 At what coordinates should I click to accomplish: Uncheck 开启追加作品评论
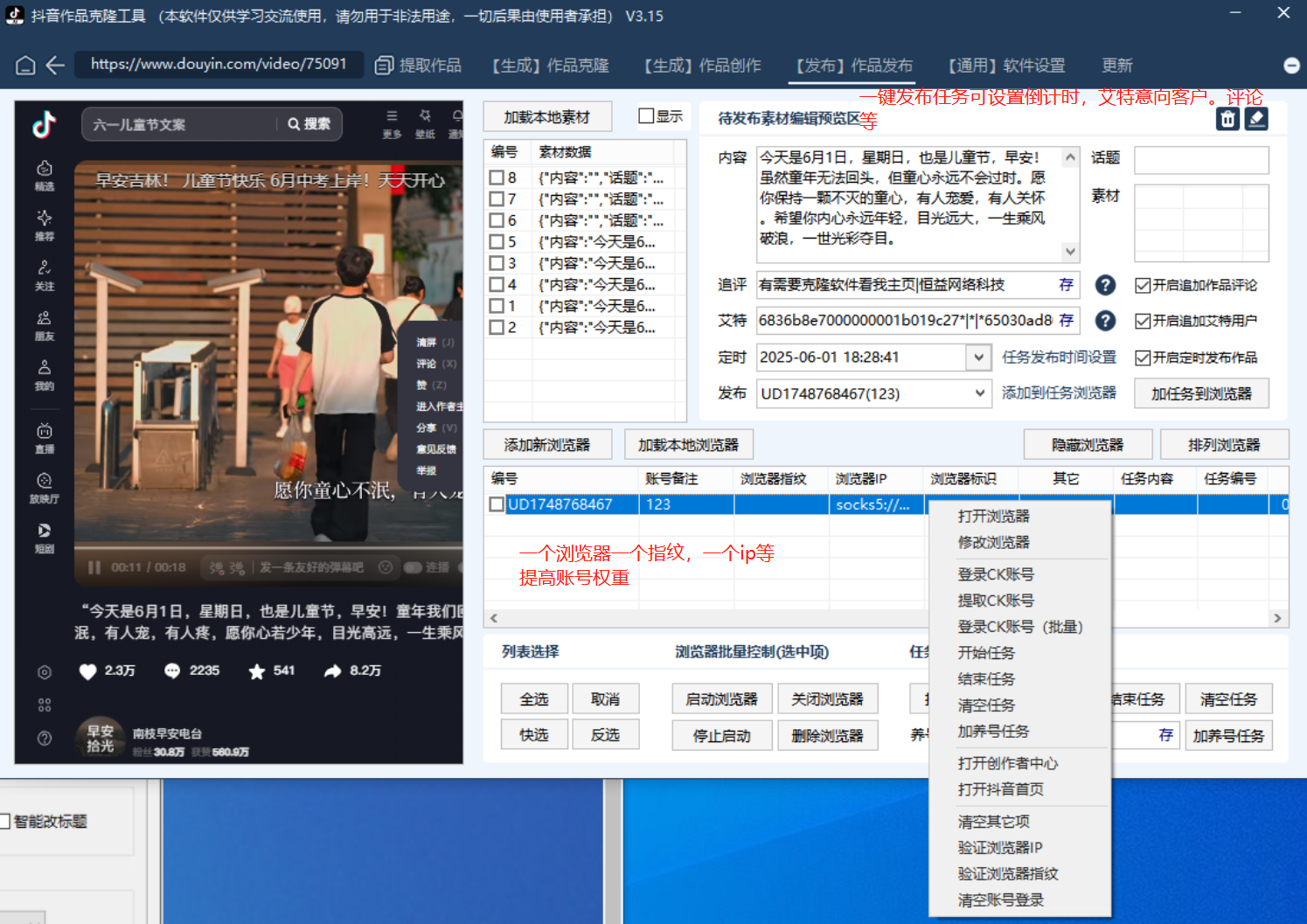(x=1142, y=284)
